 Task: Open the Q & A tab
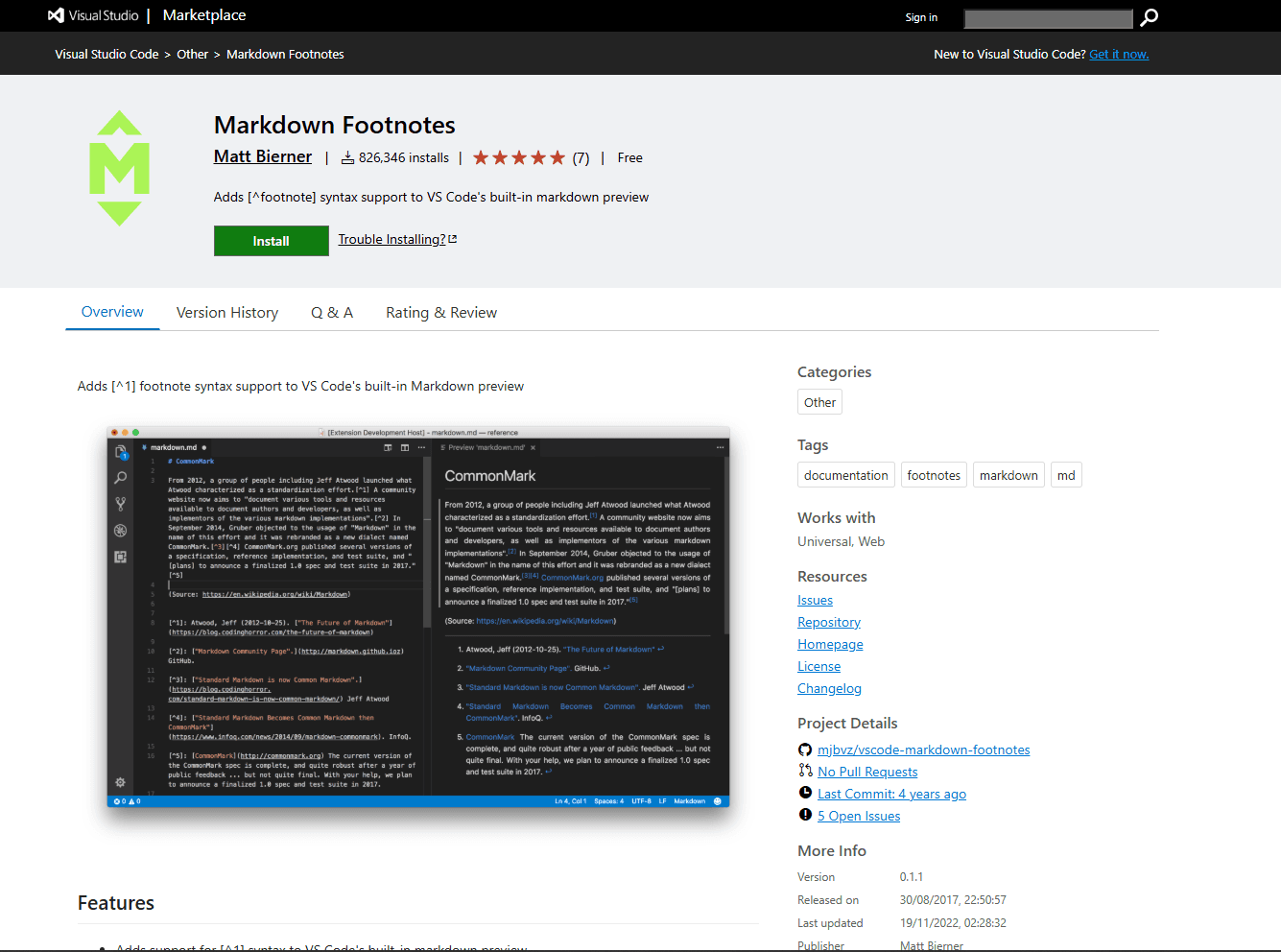click(x=332, y=313)
